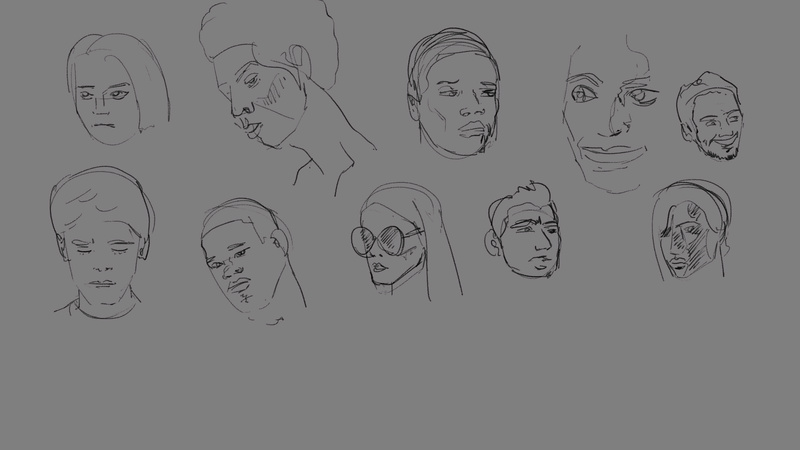Click the large smiling face outline sketch

pyautogui.click(x=611, y=114)
